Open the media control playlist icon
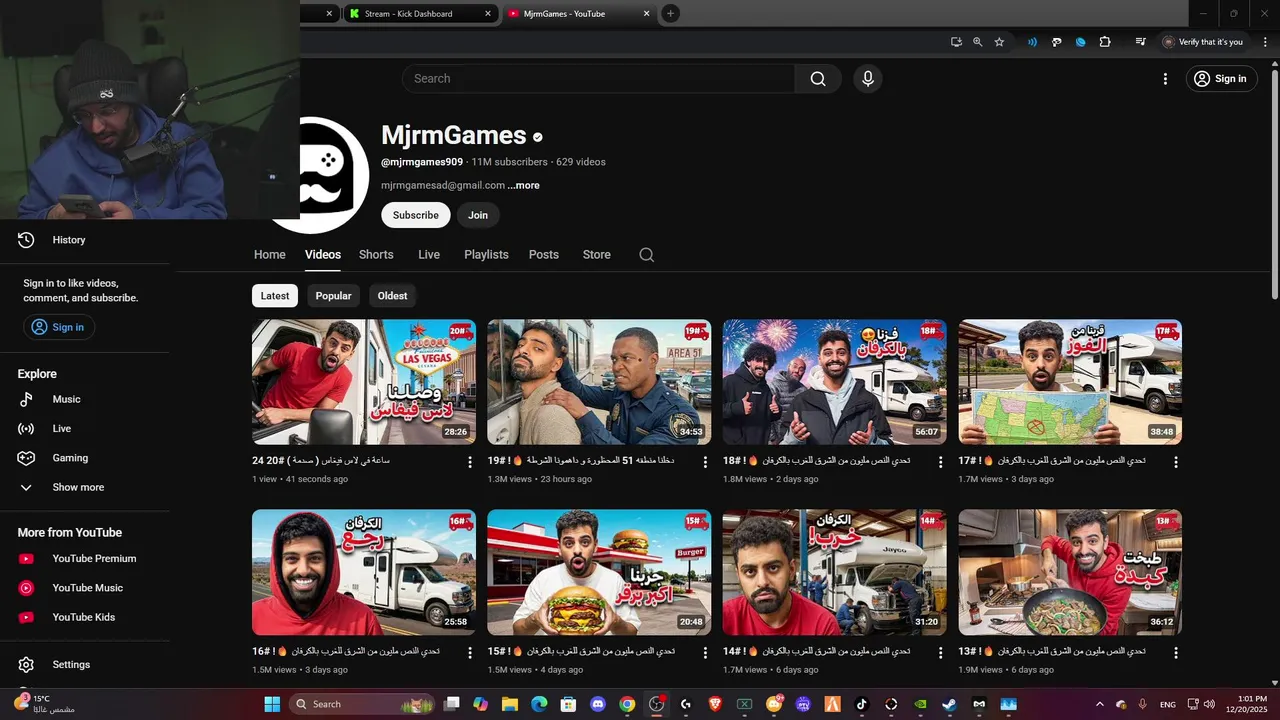Image resolution: width=1280 pixels, height=720 pixels. coord(1140,42)
